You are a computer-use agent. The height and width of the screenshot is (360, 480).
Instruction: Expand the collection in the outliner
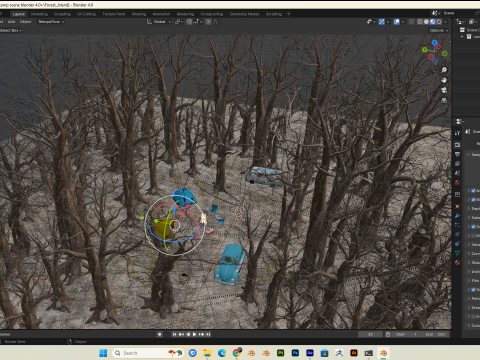462,37
